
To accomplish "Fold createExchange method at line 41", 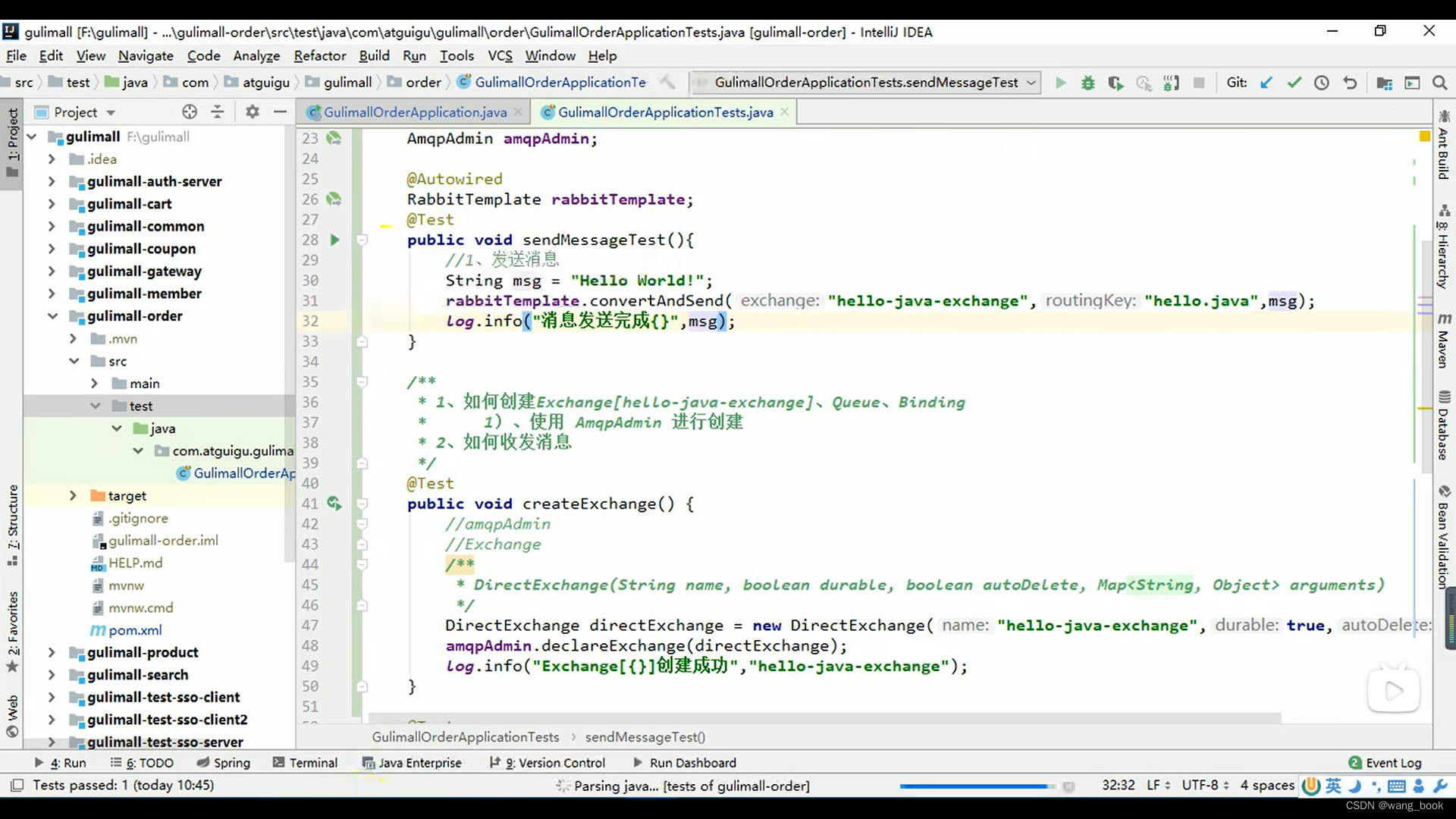I will (x=362, y=503).
